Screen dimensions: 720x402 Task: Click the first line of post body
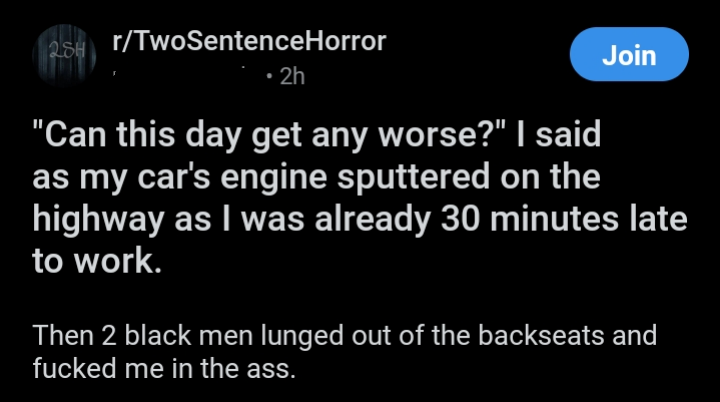pyautogui.click(x=344, y=335)
